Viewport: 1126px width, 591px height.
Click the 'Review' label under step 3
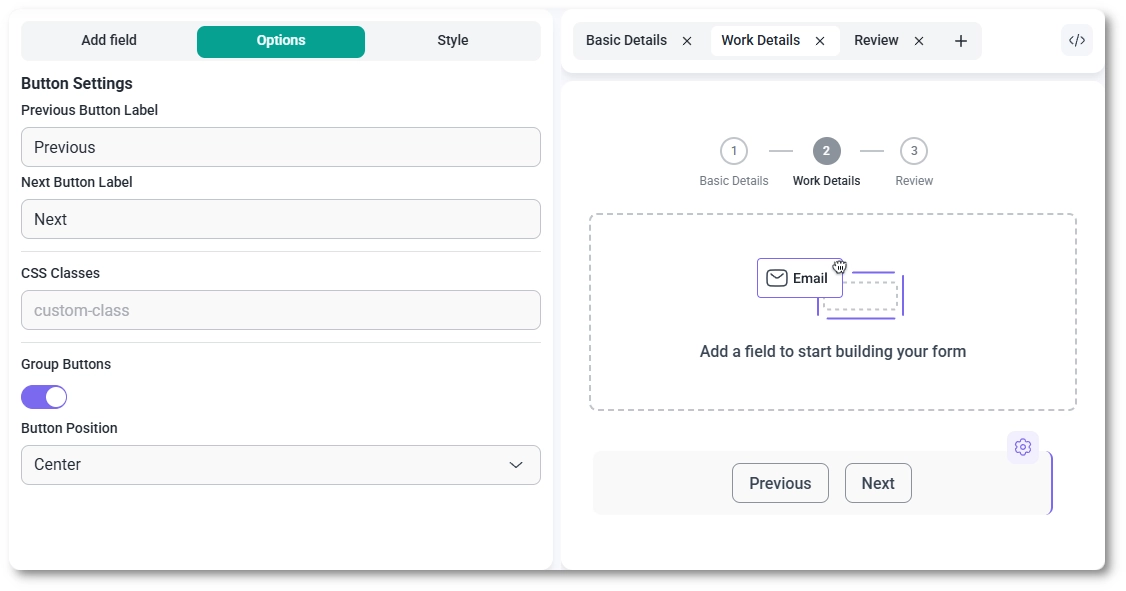(x=913, y=181)
